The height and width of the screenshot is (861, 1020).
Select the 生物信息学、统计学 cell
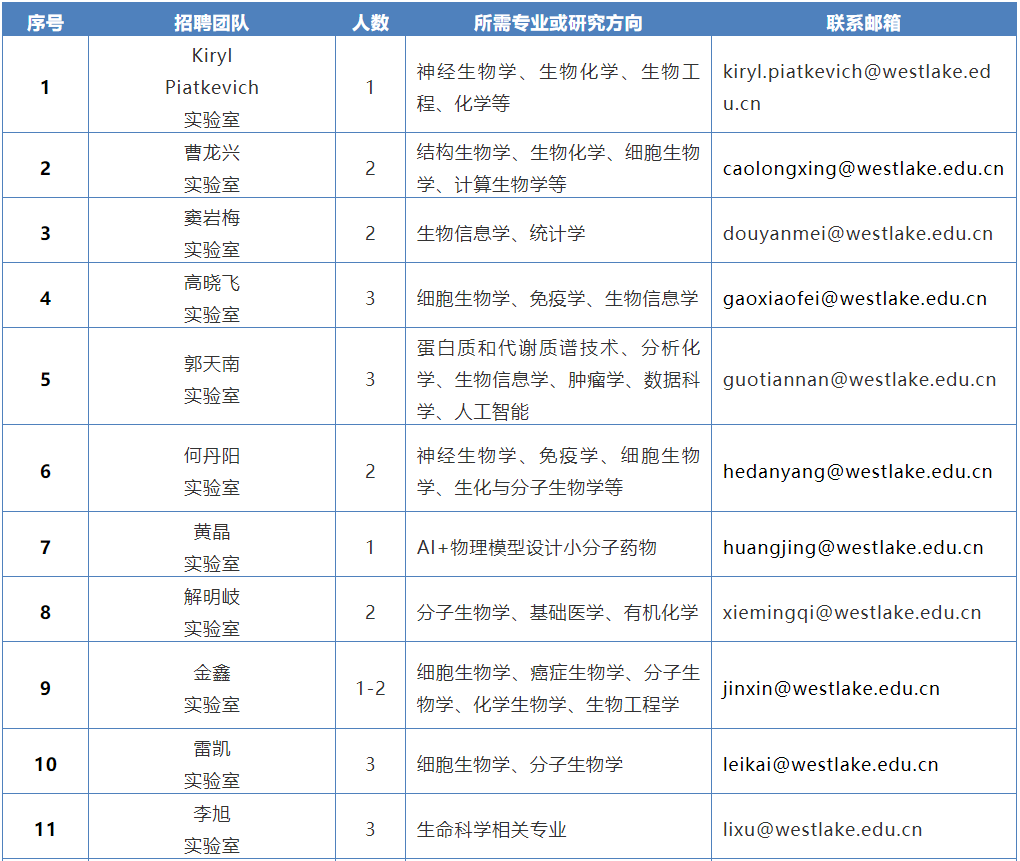[x=558, y=230]
